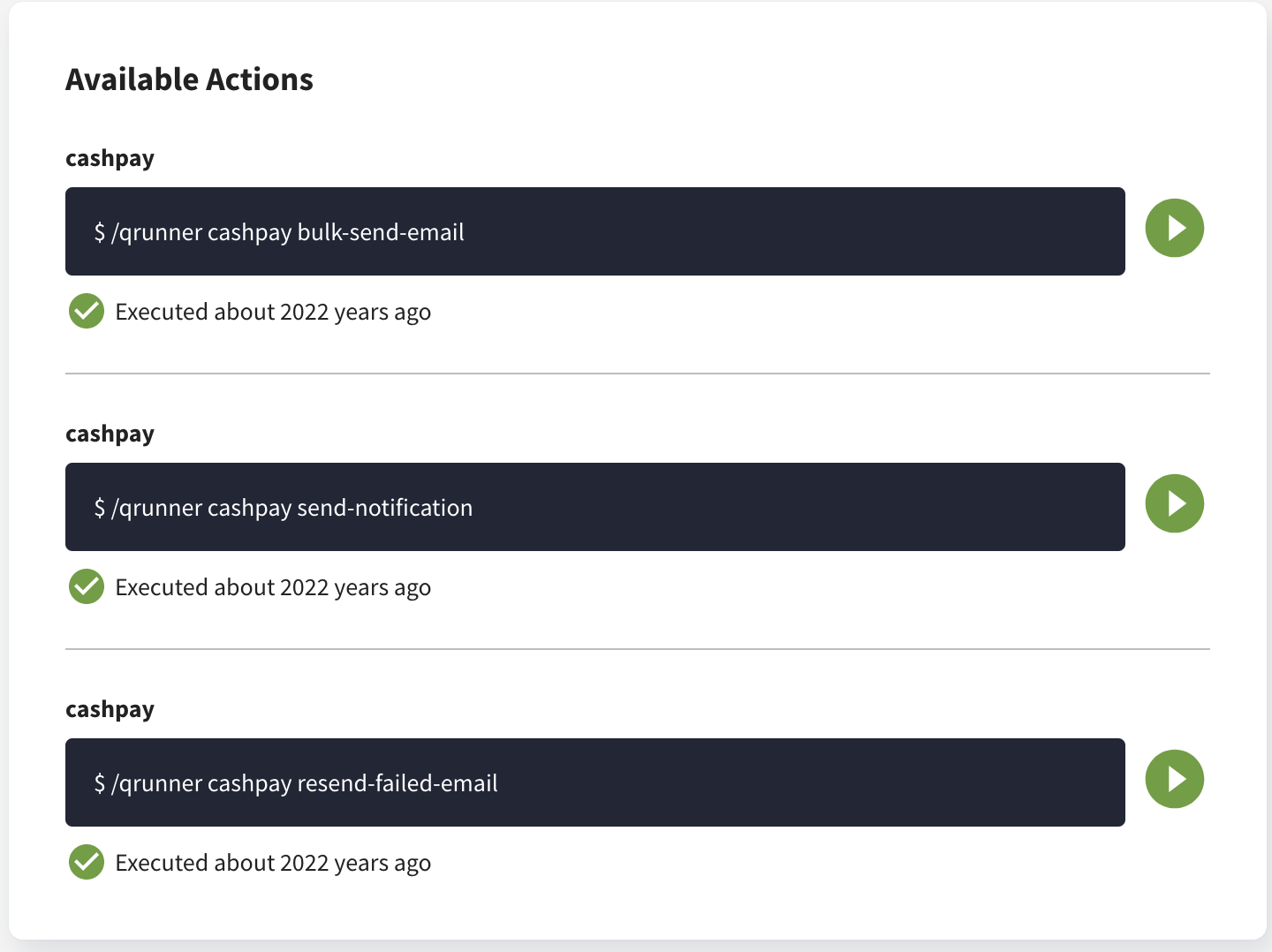Click the green checkmark beside bulk-send-email status

click(86, 311)
